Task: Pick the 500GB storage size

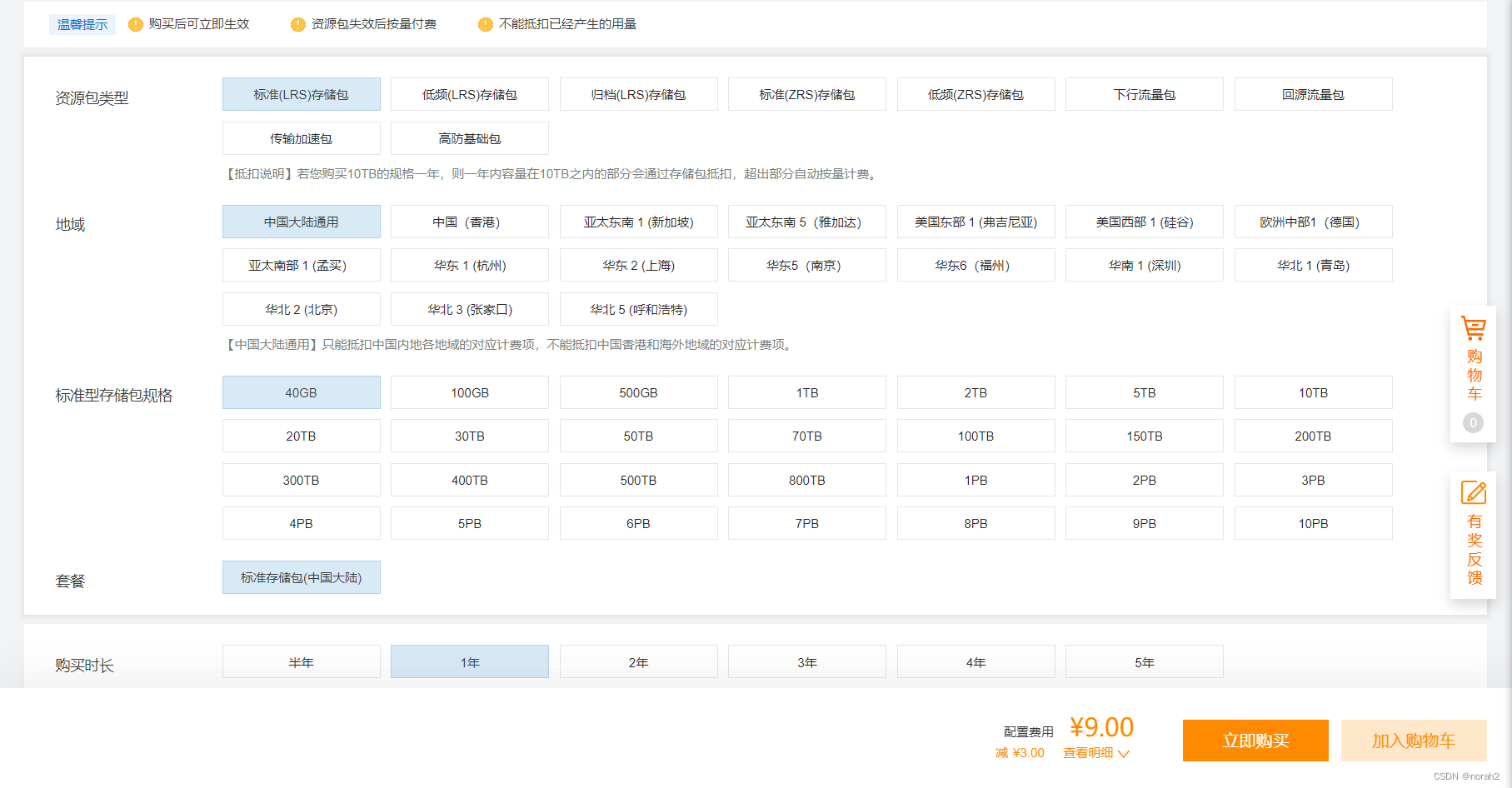Action: tap(639, 392)
